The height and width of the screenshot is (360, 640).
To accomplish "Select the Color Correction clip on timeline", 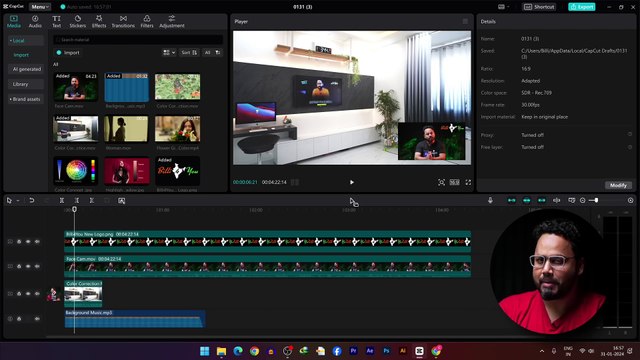I will tap(83, 293).
